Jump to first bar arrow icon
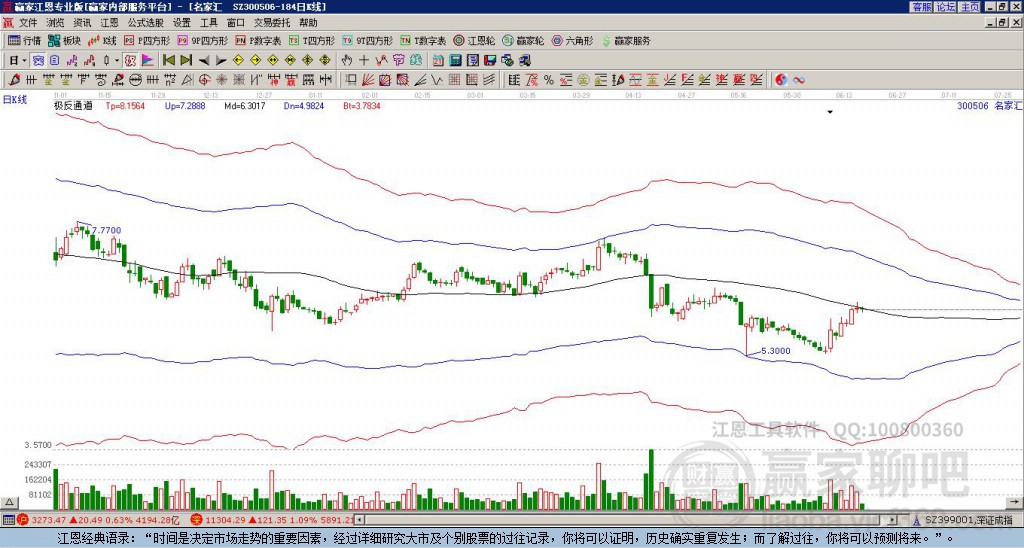Image resolution: width=1024 pixels, height=548 pixels. pyautogui.click(x=168, y=61)
